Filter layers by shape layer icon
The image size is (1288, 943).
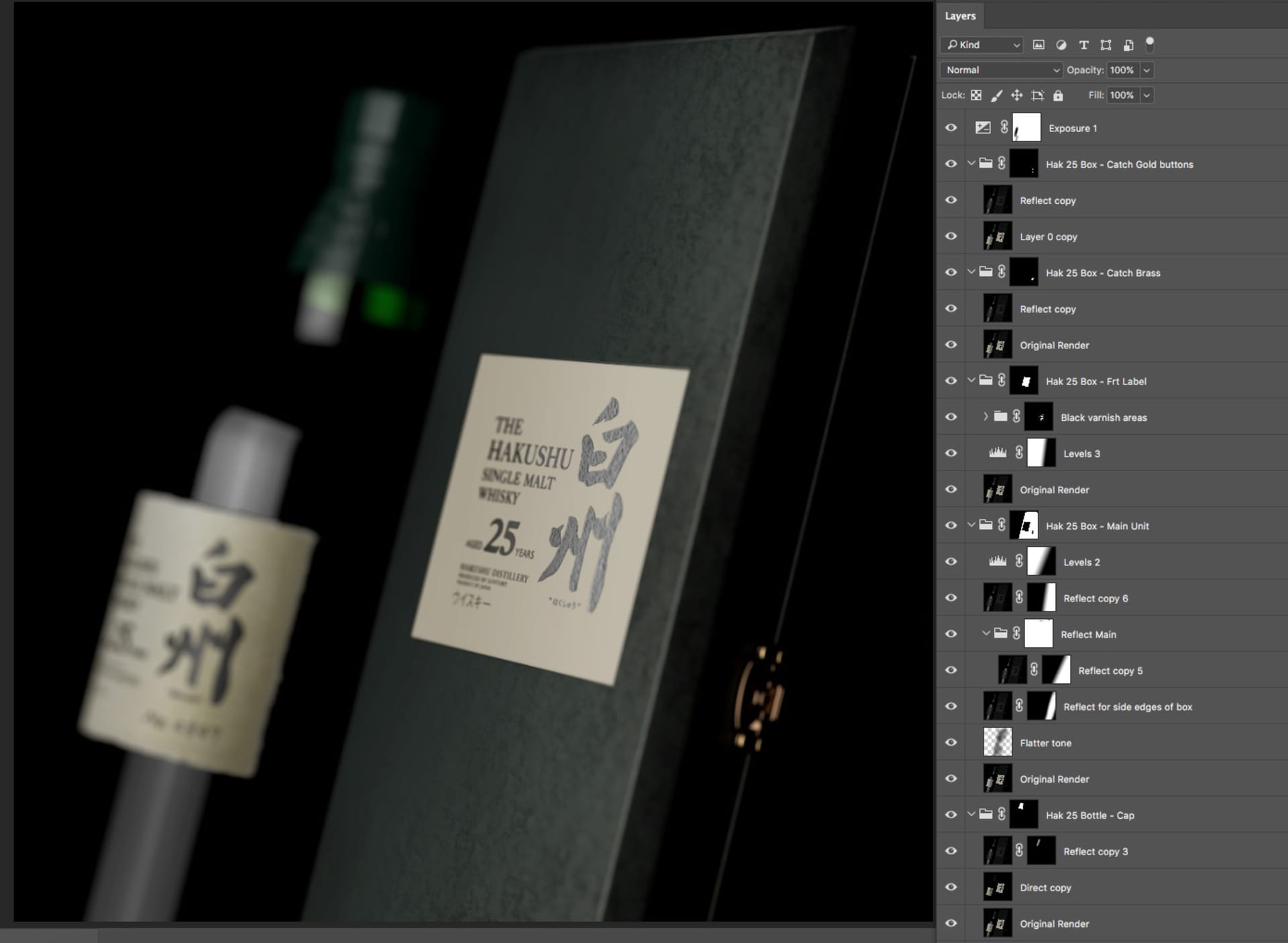coord(1106,45)
